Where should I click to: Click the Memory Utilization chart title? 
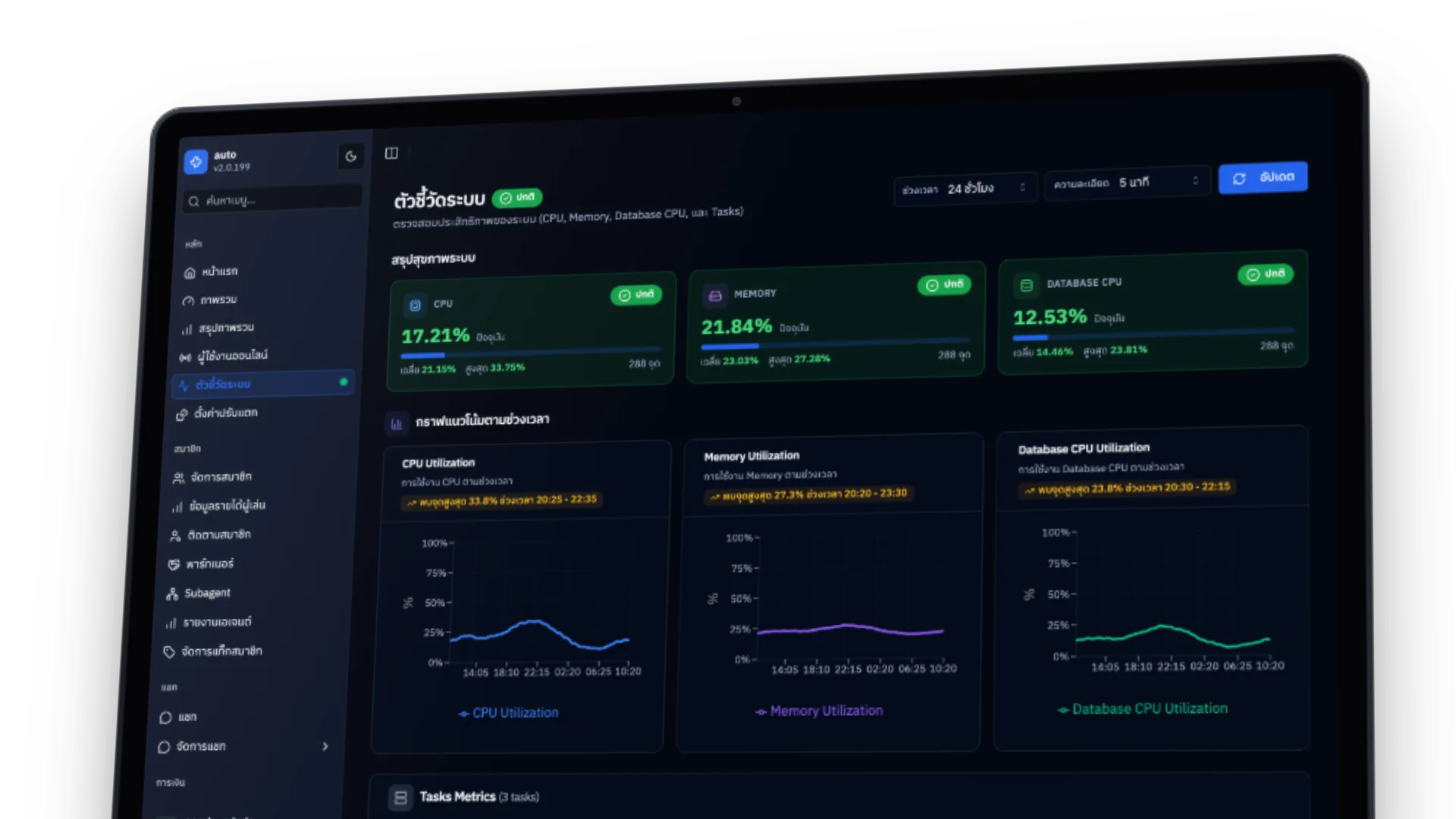[752, 457]
